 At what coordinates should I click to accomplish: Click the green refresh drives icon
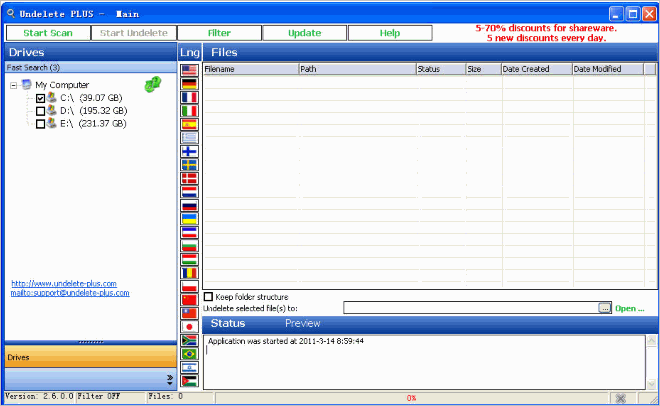tap(152, 84)
